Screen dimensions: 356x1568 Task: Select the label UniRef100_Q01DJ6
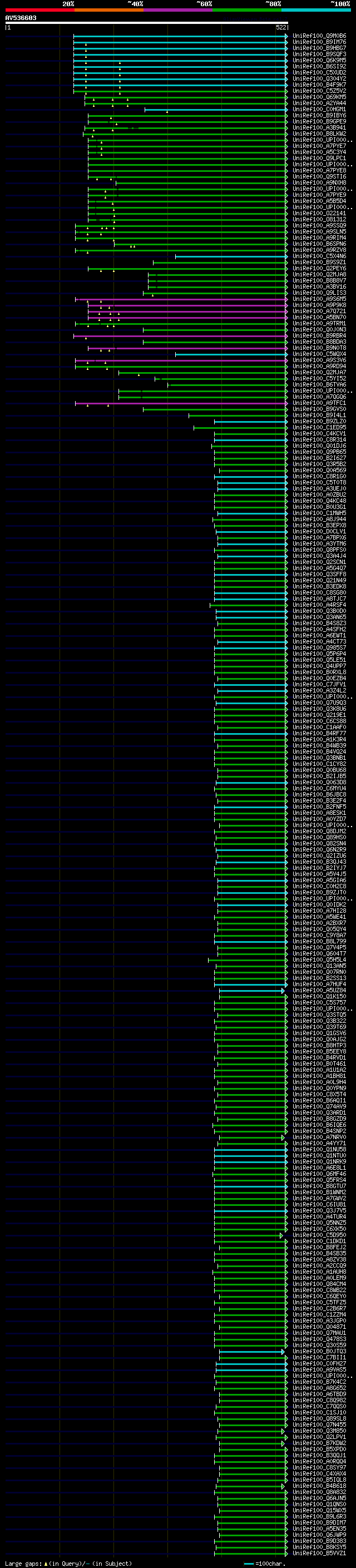click(x=319, y=446)
